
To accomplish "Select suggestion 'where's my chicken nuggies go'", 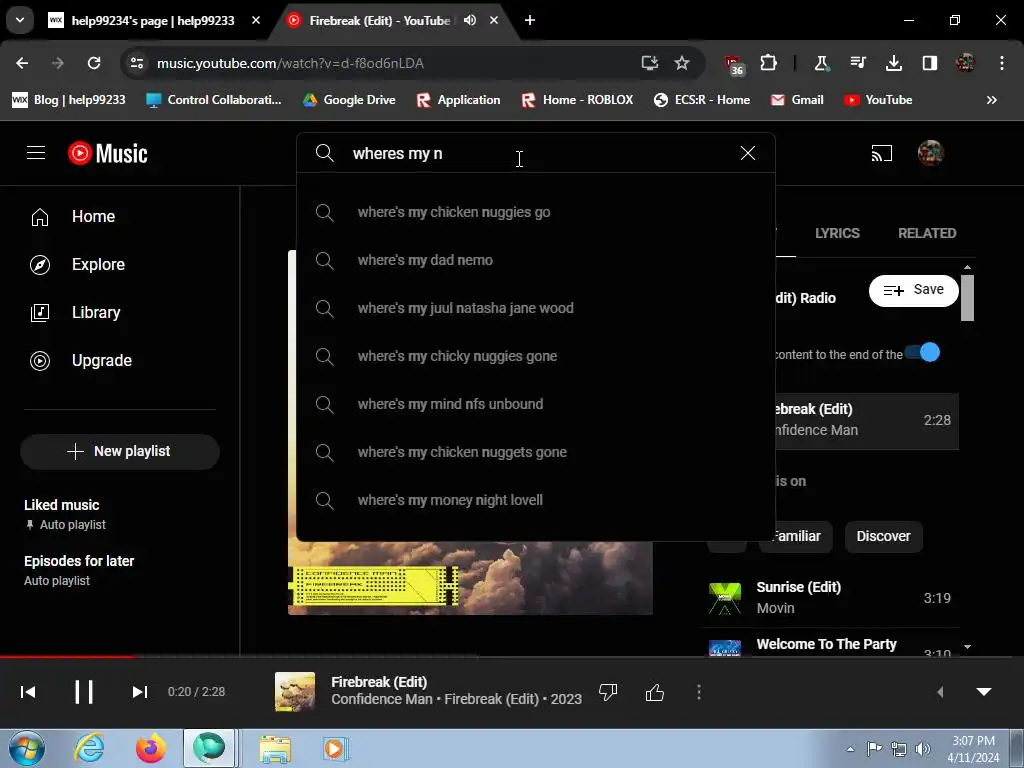I will [536, 212].
